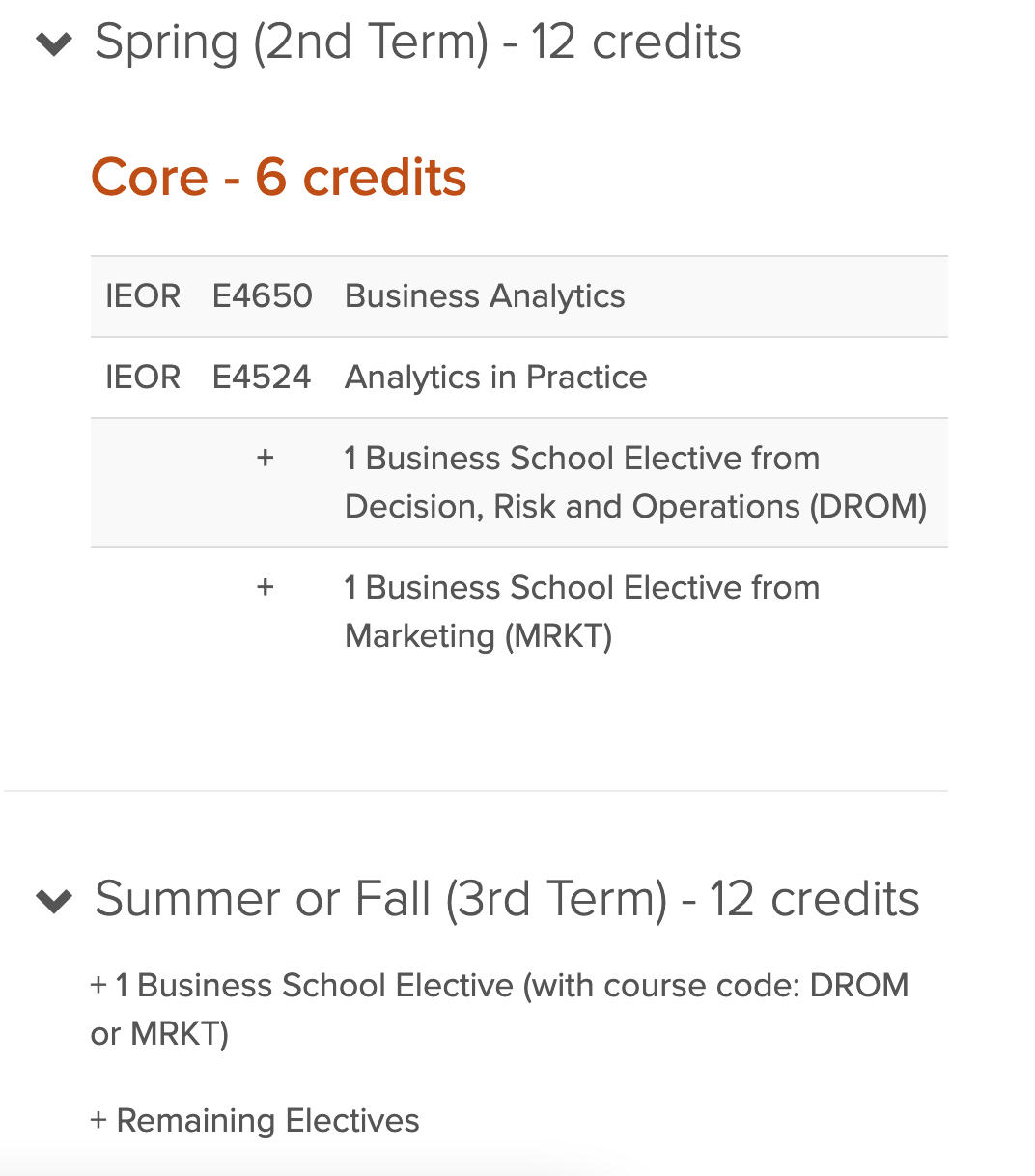
Task: Select the Decision, Risk and Operations (DROM) elective text
Action: tap(635, 483)
